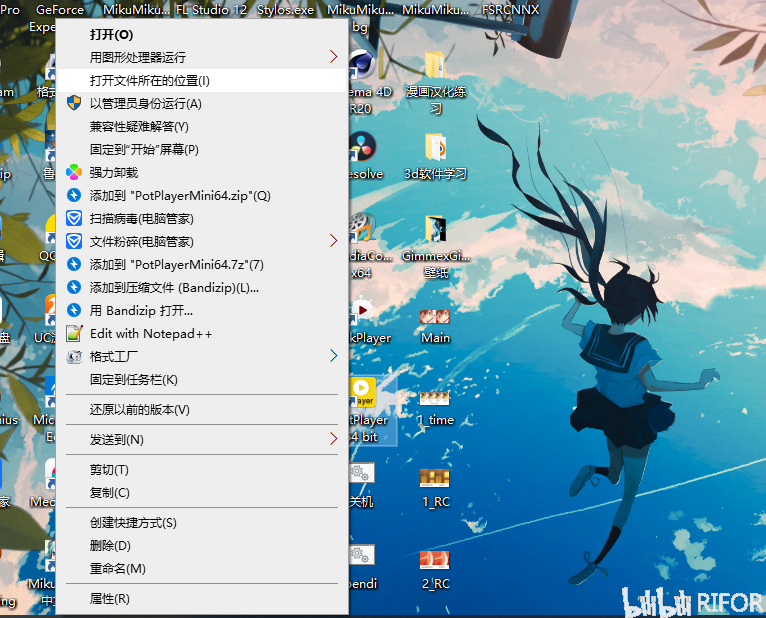Image resolution: width=766 pixels, height=618 pixels.
Task: Run as administrator 以管理员身份运行(A)
Action: pos(201,104)
